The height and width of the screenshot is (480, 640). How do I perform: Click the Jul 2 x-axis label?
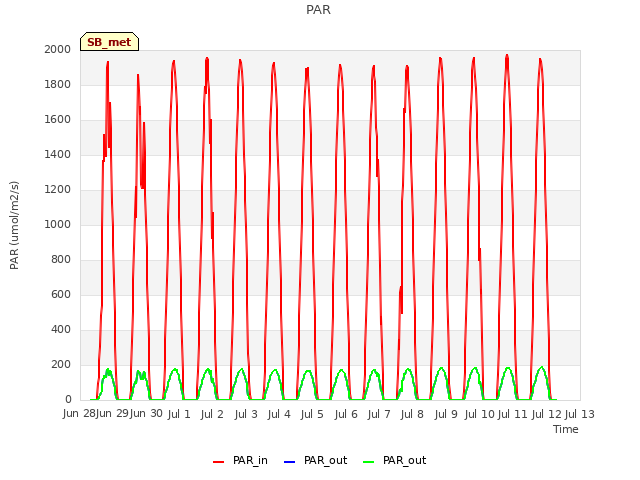[x=212, y=414]
